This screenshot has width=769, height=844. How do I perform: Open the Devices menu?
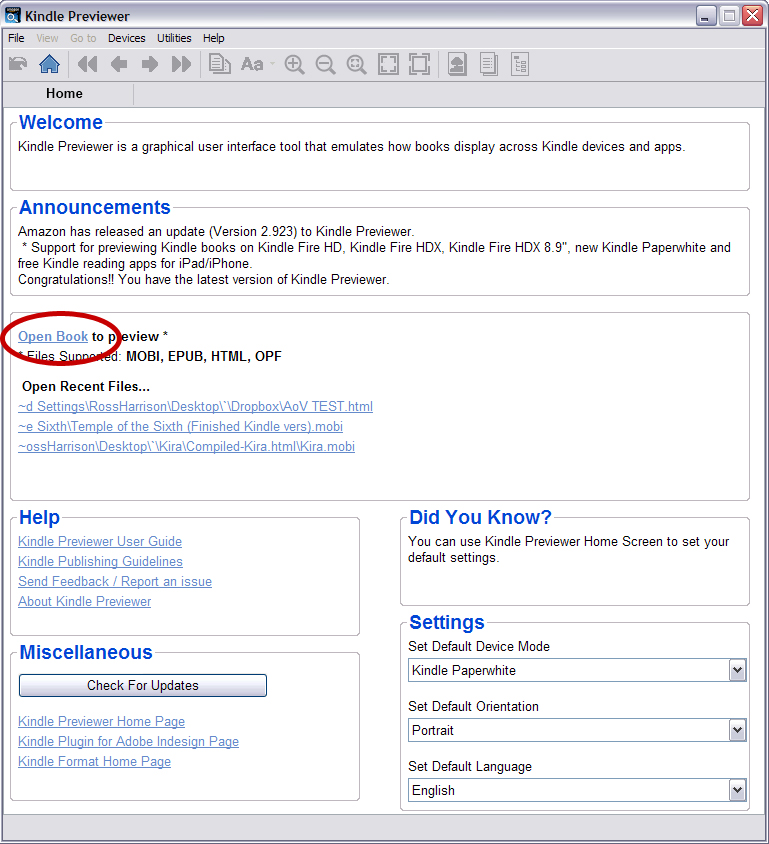pos(126,38)
